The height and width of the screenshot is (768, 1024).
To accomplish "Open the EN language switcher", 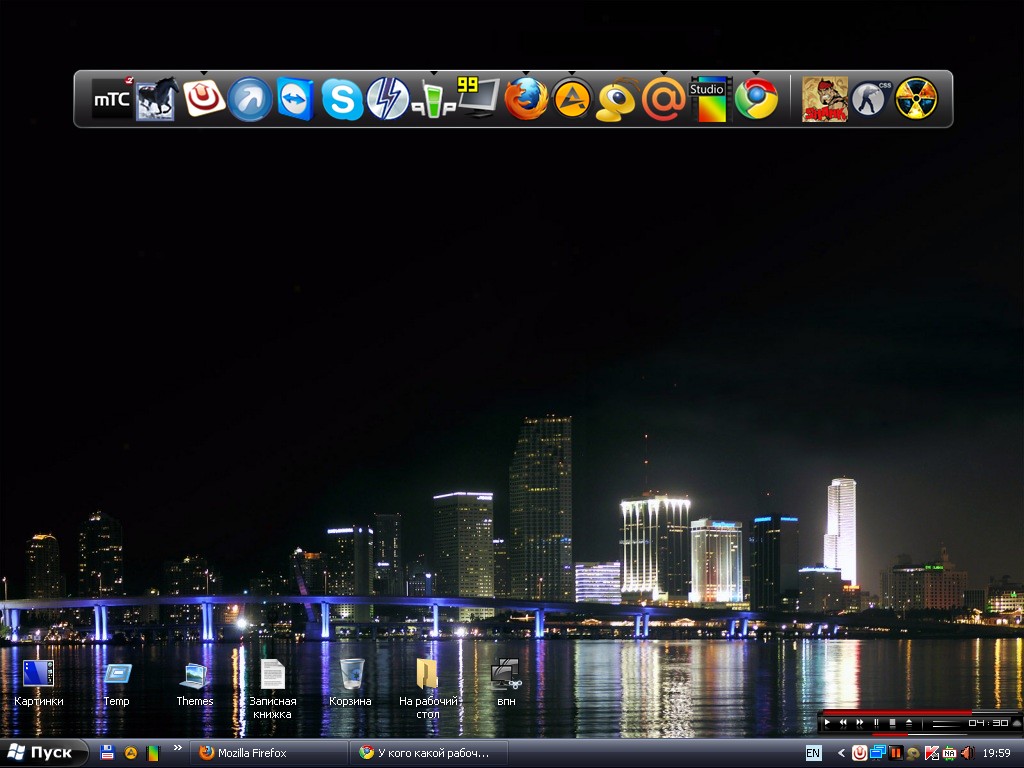I will pos(813,753).
